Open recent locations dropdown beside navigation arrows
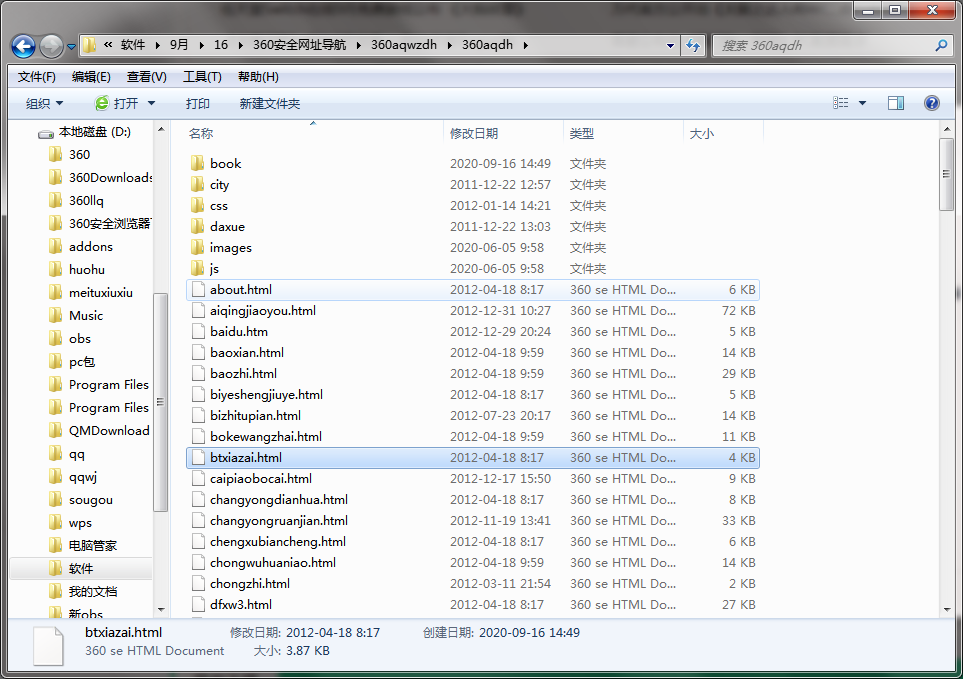This screenshot has width=963, height=679. click(x=71, y=46)
